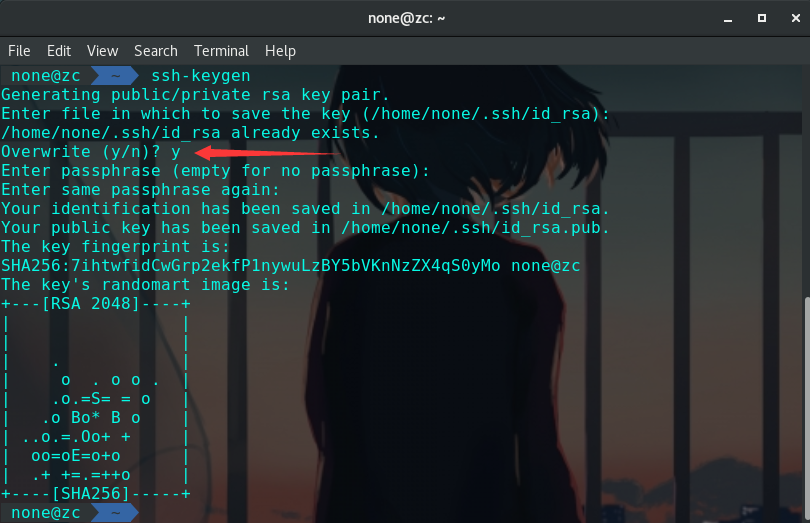Open the Help menu
The width and height of the screenshot is (810, 523).
pos(281,51)
